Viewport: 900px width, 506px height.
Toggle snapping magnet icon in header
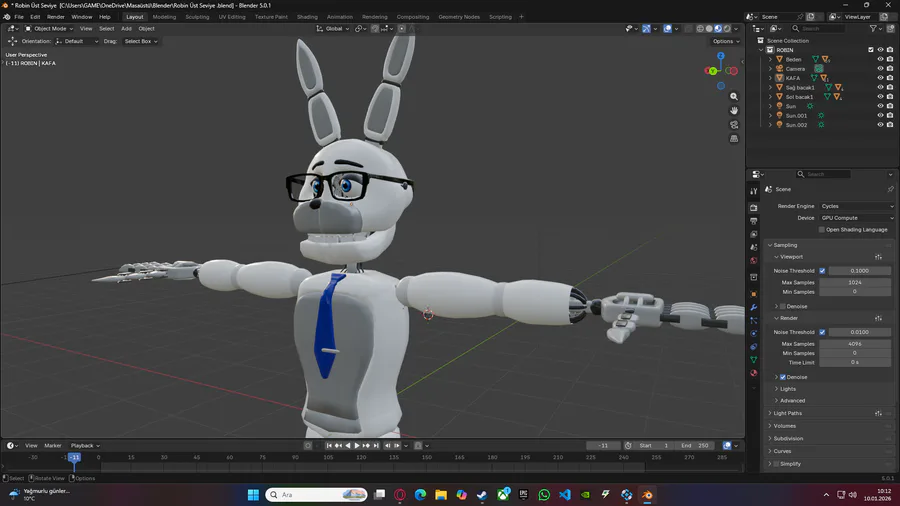click(x=374, y=29)
